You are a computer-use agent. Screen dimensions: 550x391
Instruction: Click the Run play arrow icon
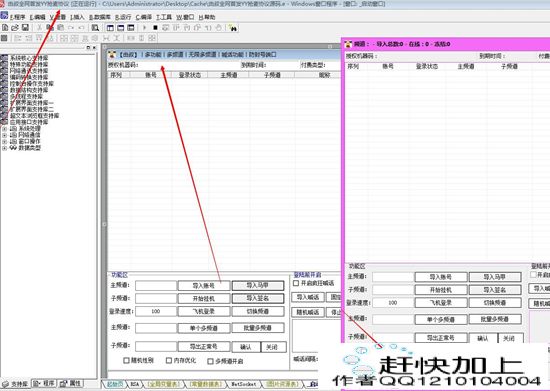(x=145, y=28)
